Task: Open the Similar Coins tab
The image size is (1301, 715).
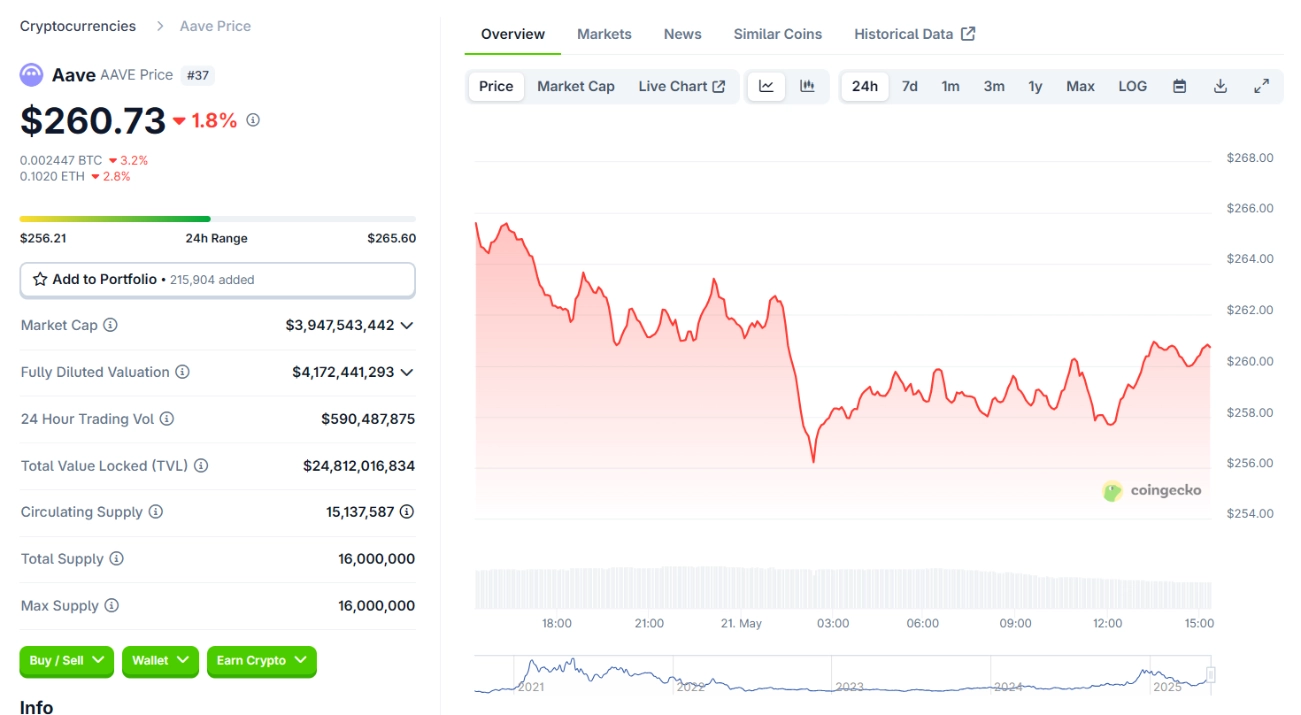Action: pos(778,34)
